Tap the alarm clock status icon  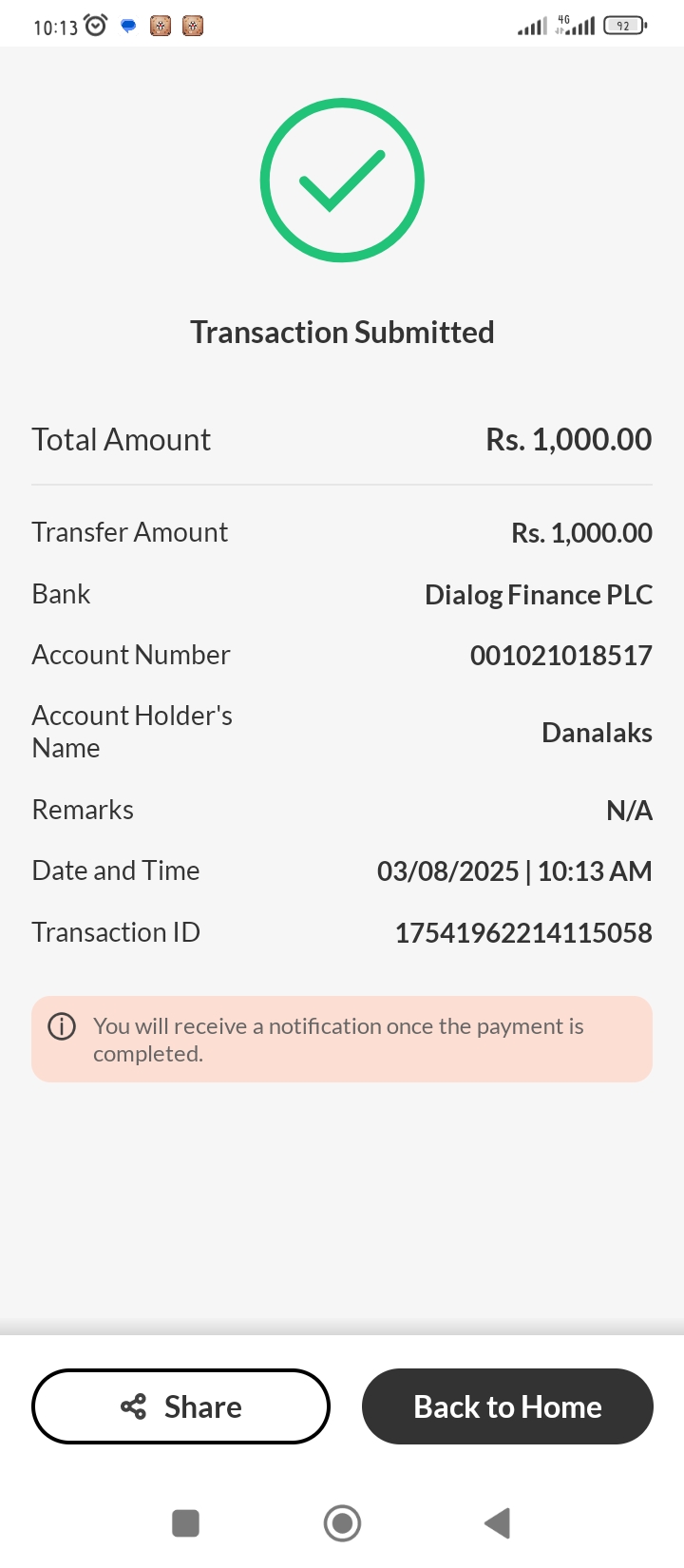96,26
